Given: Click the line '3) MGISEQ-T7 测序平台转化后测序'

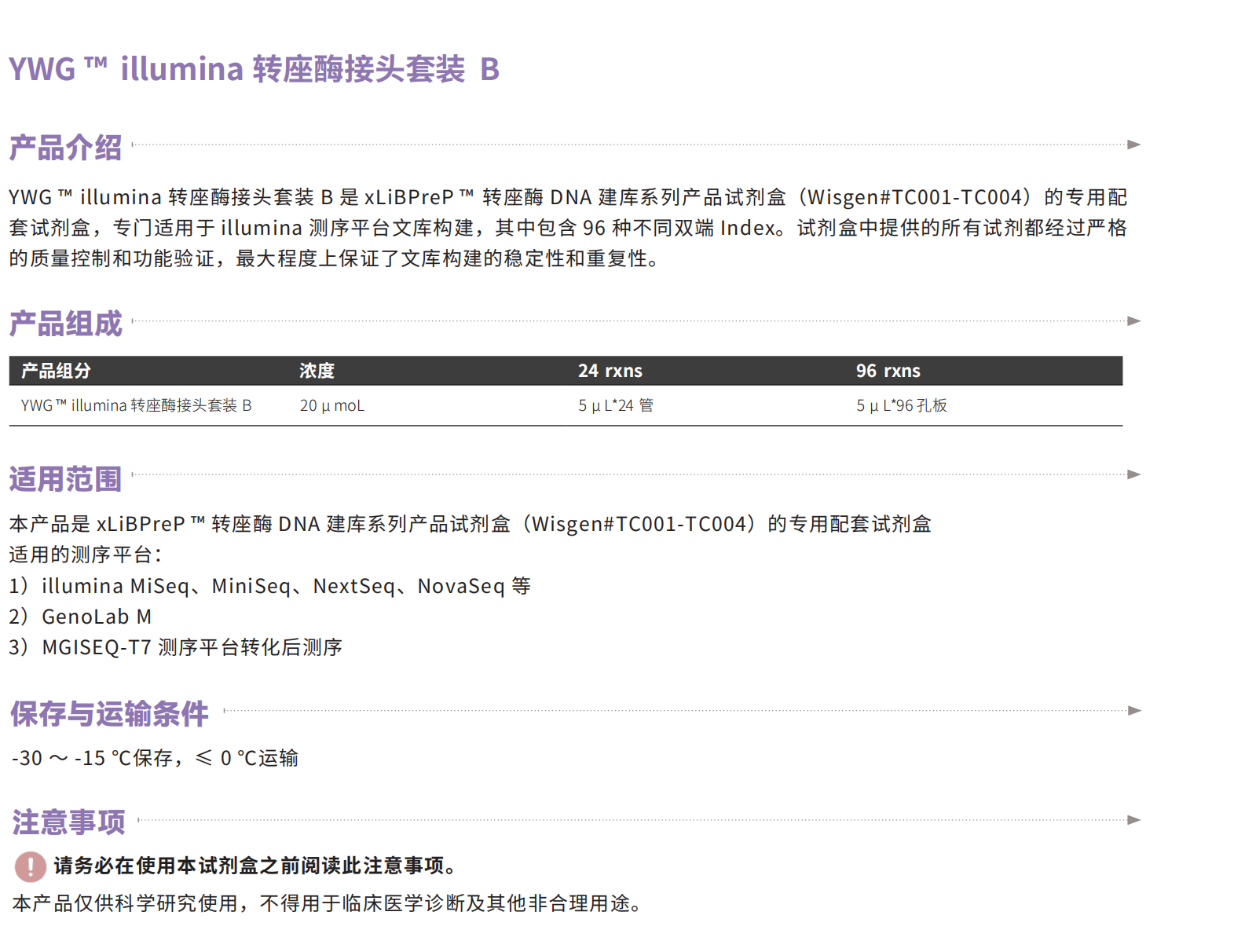Looking at the screenshot, I should 176,647.
